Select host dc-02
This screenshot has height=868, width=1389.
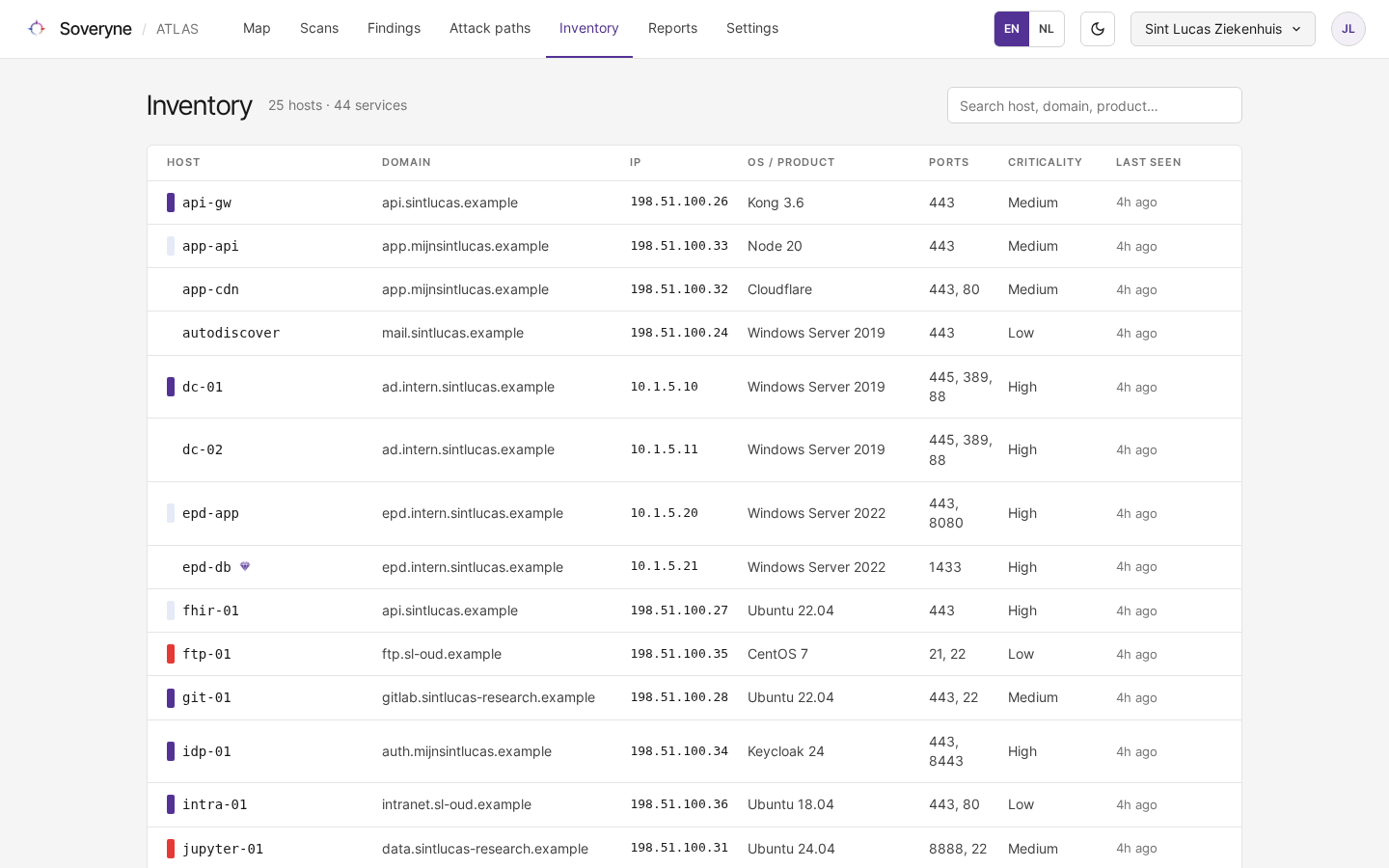pos(203,449)
